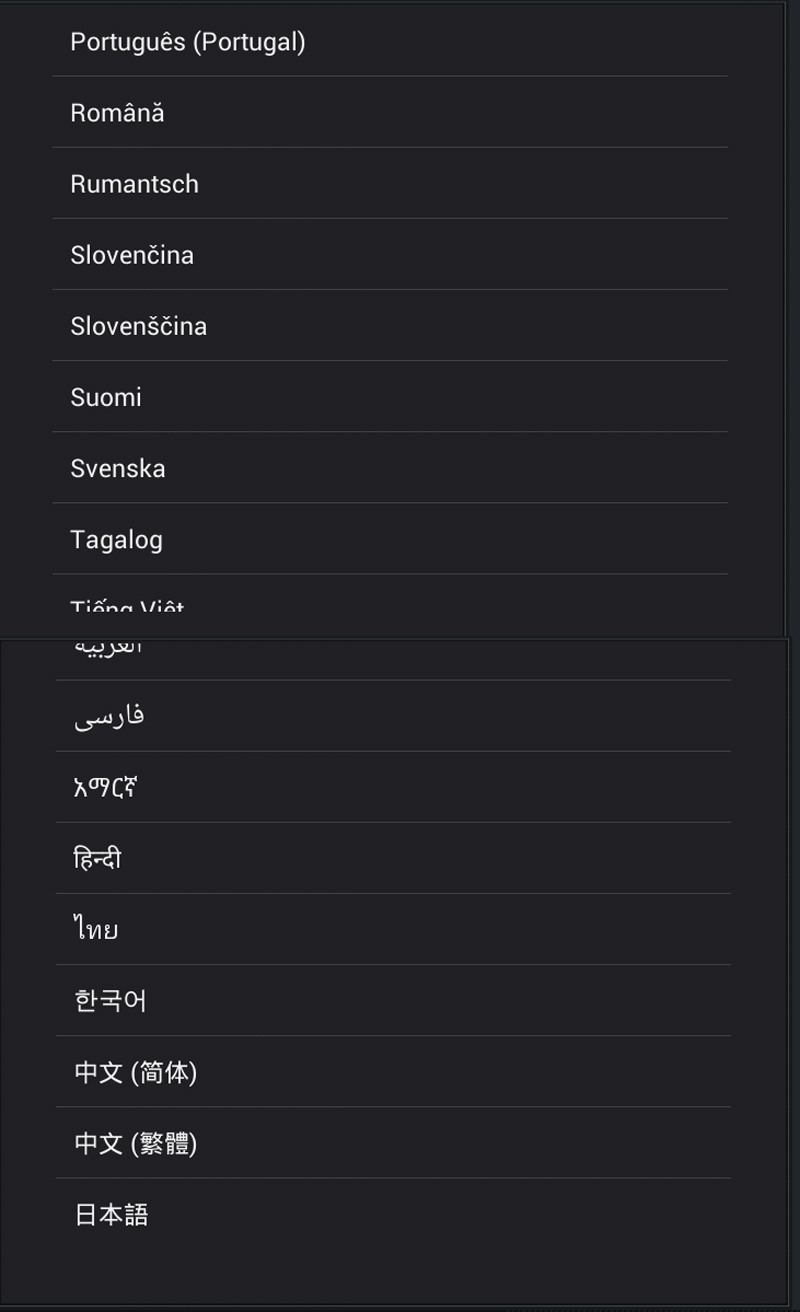Choose the Tagalog language entry
Image resolution: width=800 pixels, height=1312 pixels.
coord(390,538)
